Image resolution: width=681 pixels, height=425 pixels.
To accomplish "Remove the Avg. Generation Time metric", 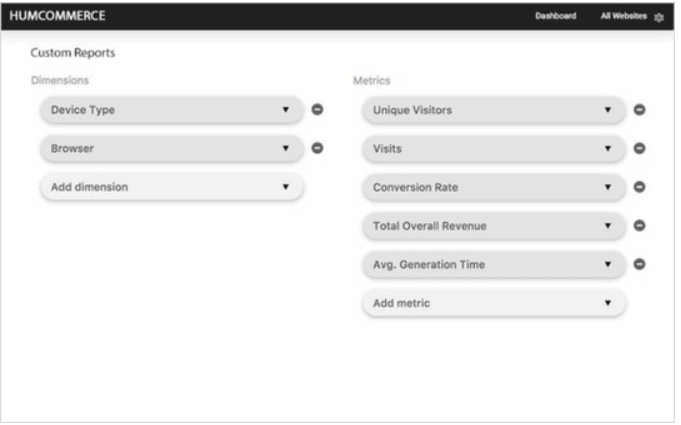I will (640, 264).
